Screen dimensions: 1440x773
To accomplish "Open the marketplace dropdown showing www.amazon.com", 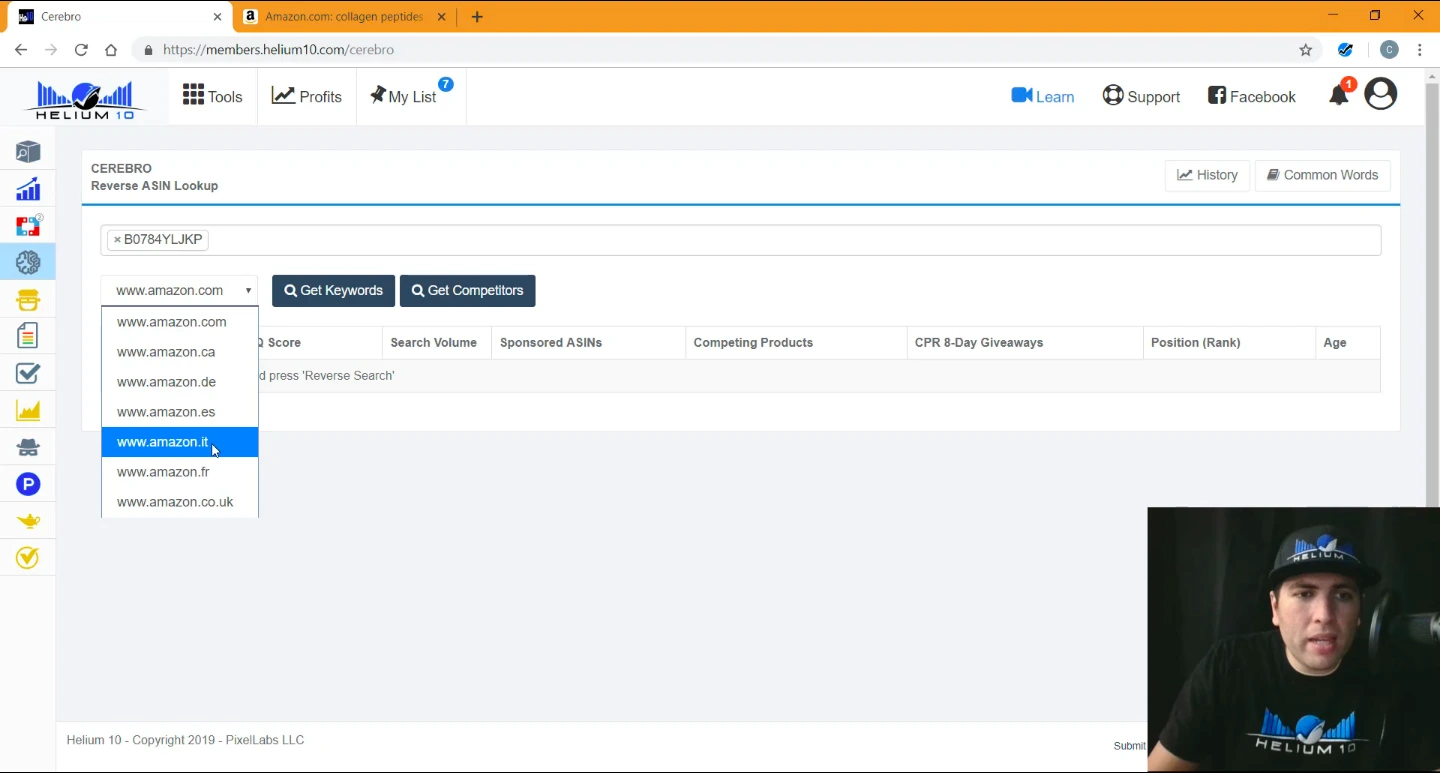I will [x=179, y=290].
